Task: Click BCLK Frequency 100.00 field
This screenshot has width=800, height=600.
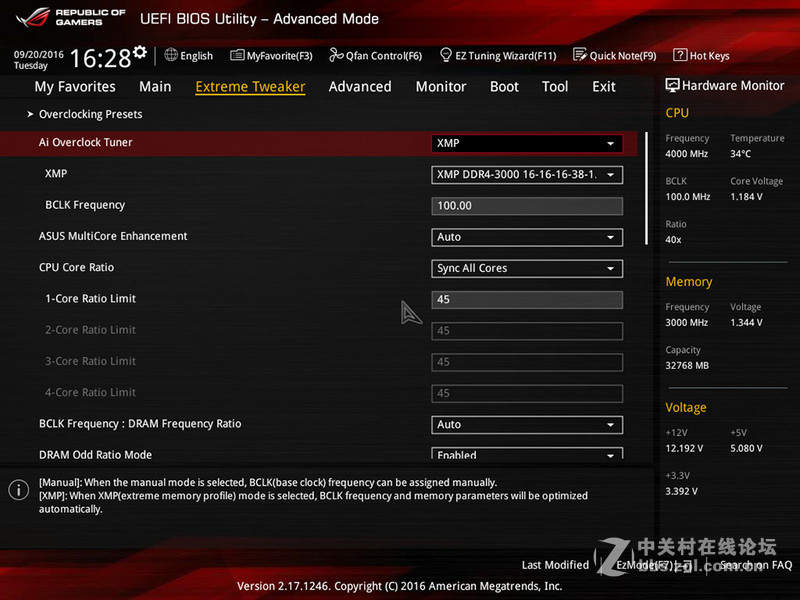Action: [x=527, y=206]
